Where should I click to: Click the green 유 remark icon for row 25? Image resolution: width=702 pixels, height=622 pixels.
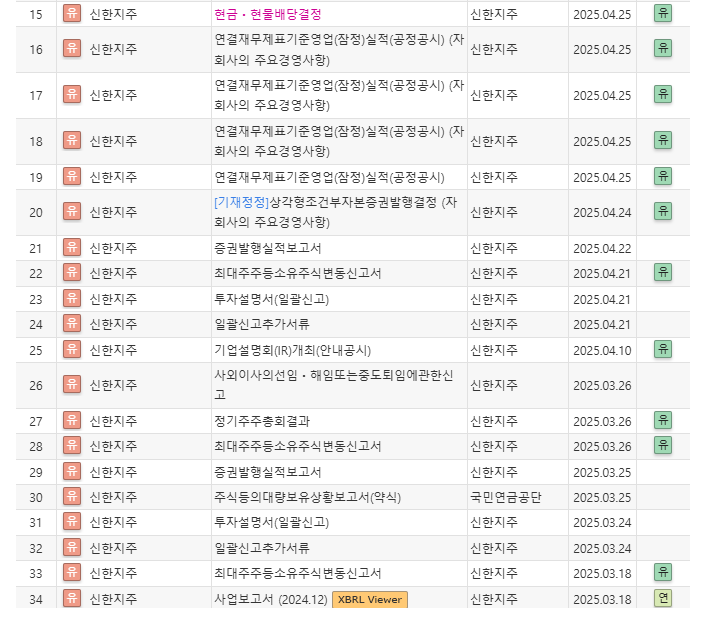click(663, 349)
